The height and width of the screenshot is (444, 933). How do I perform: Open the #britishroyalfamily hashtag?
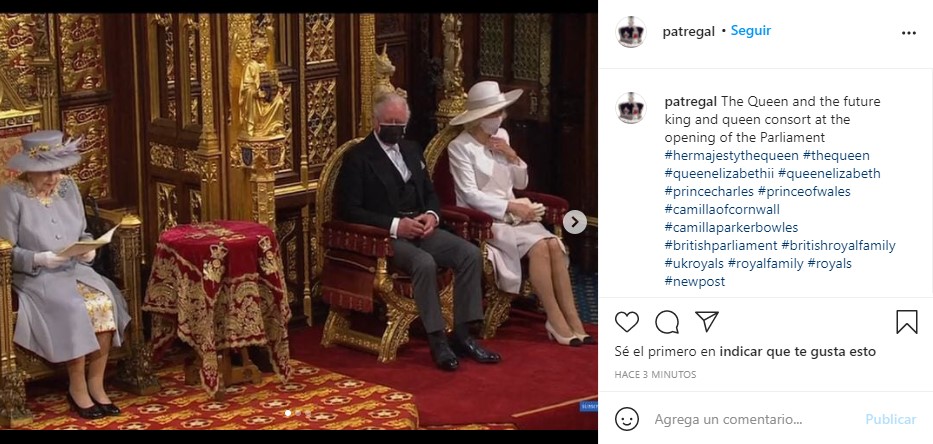point(838,245)
